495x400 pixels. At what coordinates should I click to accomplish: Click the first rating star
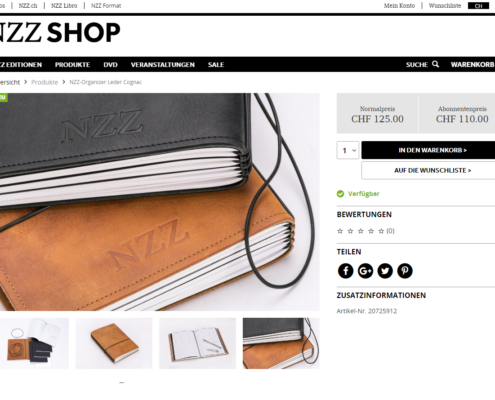click(340, 231)
